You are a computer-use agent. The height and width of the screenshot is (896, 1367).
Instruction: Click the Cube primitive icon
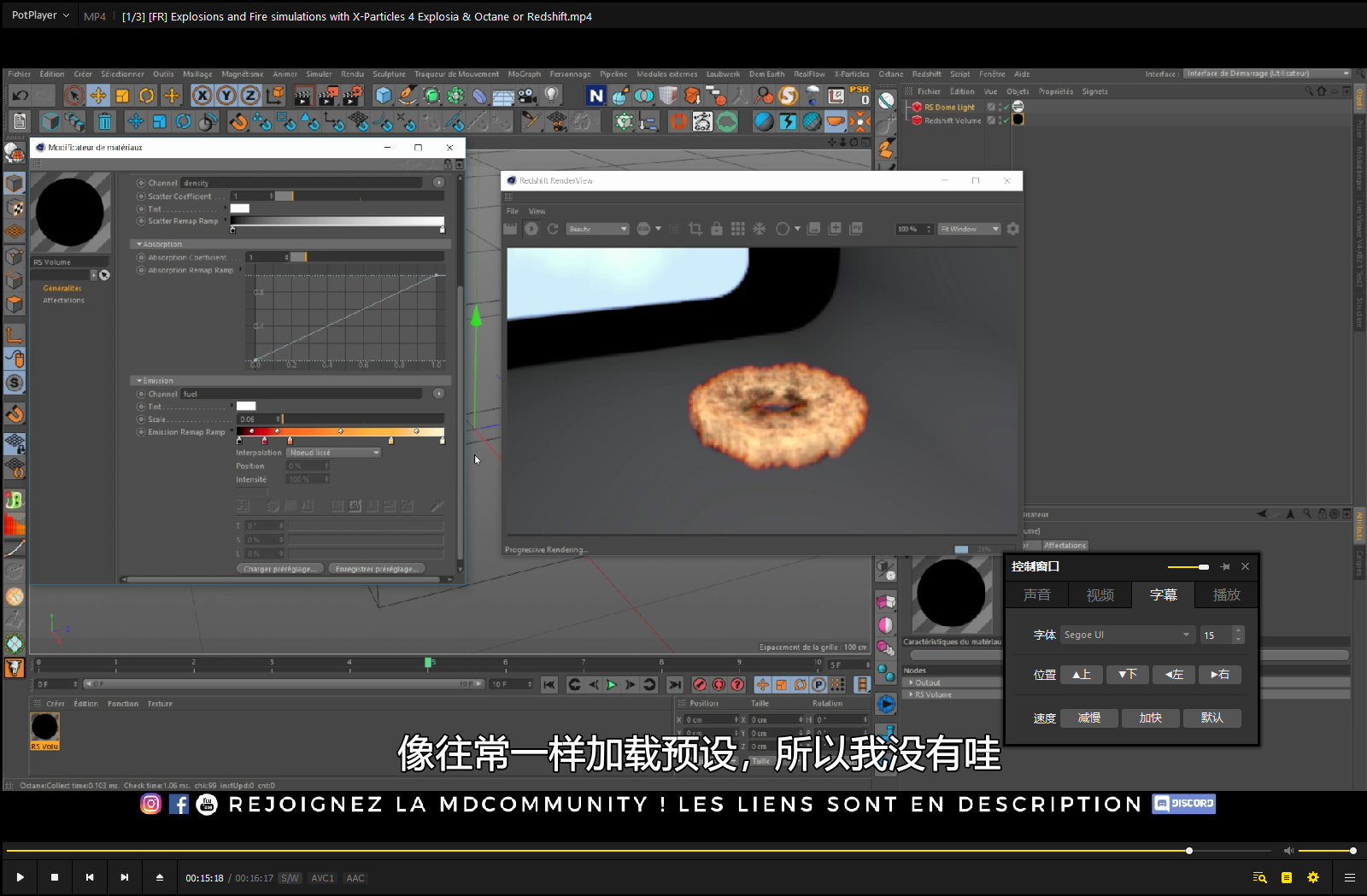[x=384, y=96]
